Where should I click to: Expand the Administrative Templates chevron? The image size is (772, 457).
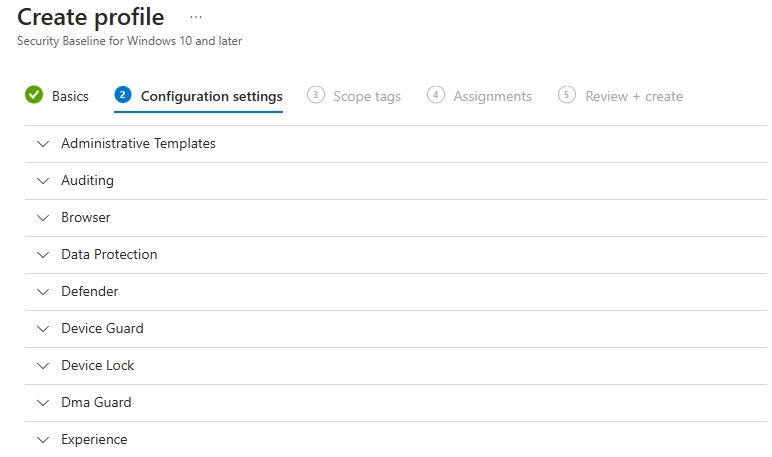coord(42,144)
